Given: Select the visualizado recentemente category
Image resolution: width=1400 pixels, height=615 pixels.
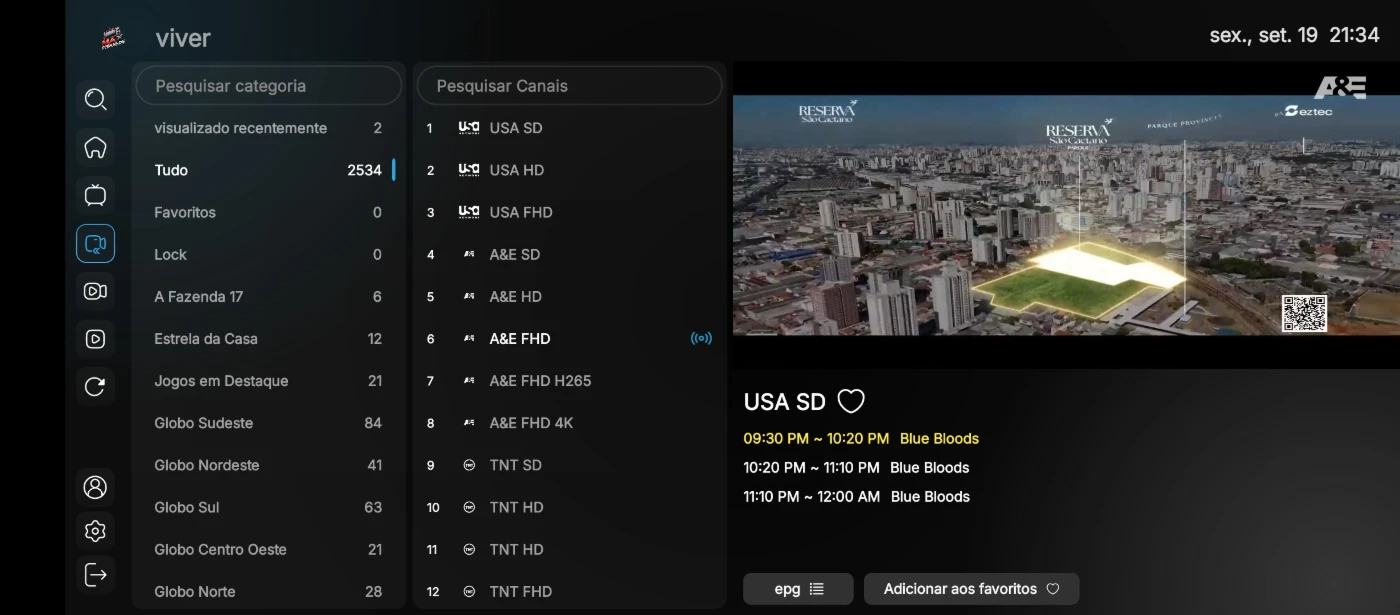Looking at the screenshot, I should point(268,128).
